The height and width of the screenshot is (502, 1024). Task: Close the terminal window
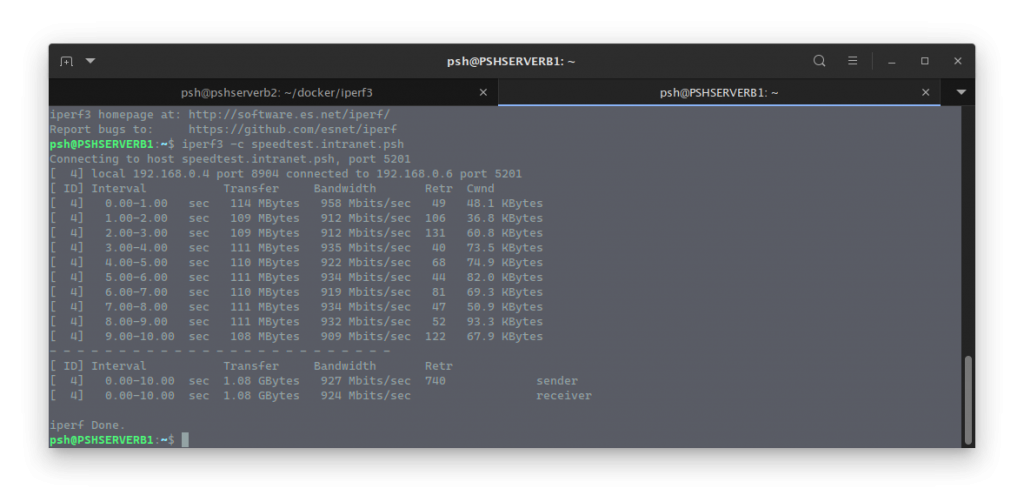pos(957,61)
